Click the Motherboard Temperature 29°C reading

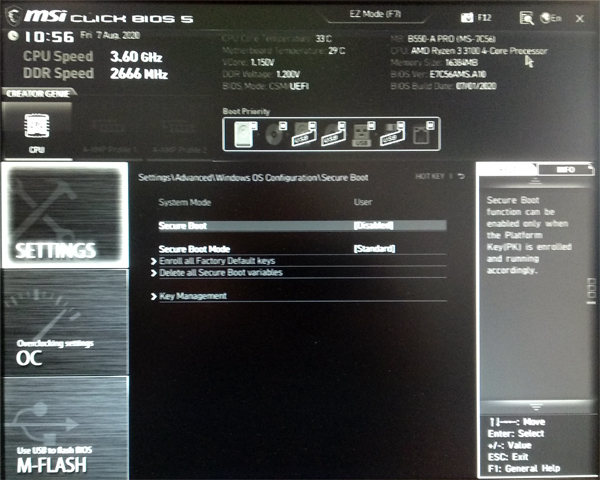(284, 51)
